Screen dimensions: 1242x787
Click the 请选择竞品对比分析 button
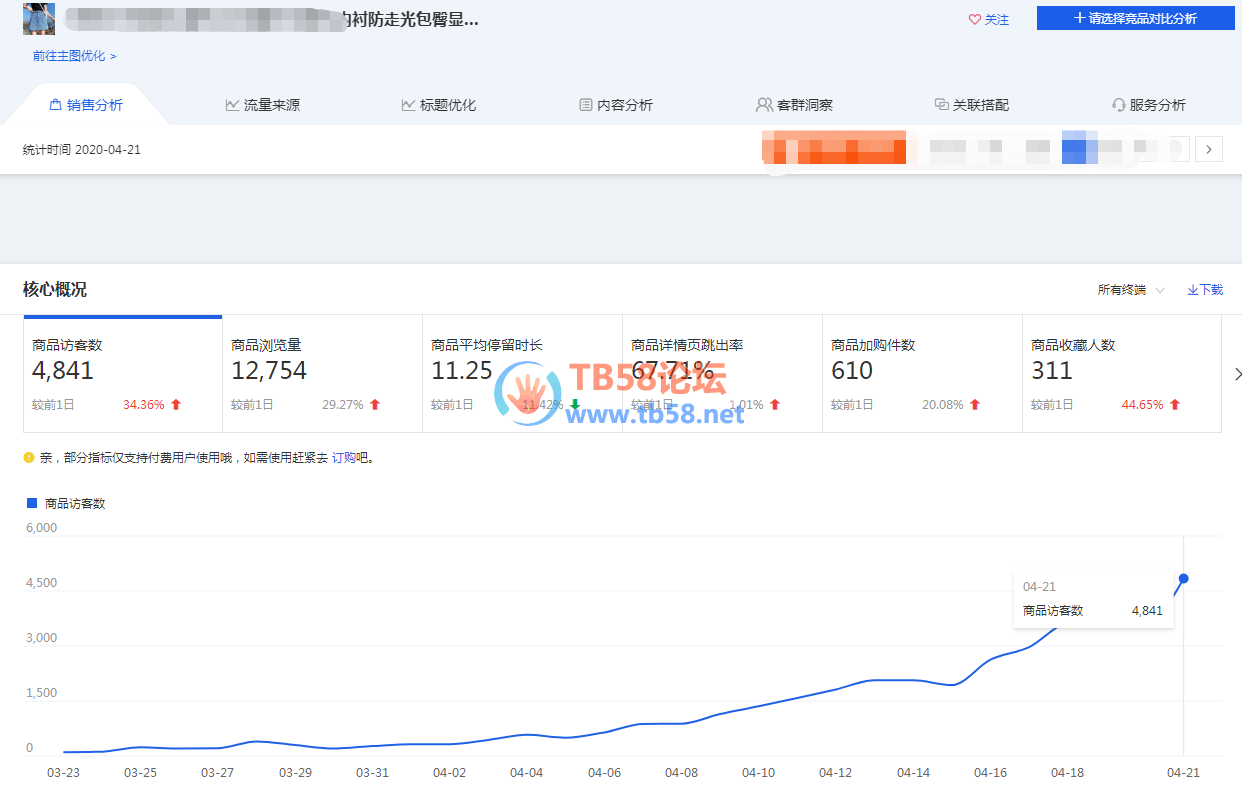coord(1133,18)
